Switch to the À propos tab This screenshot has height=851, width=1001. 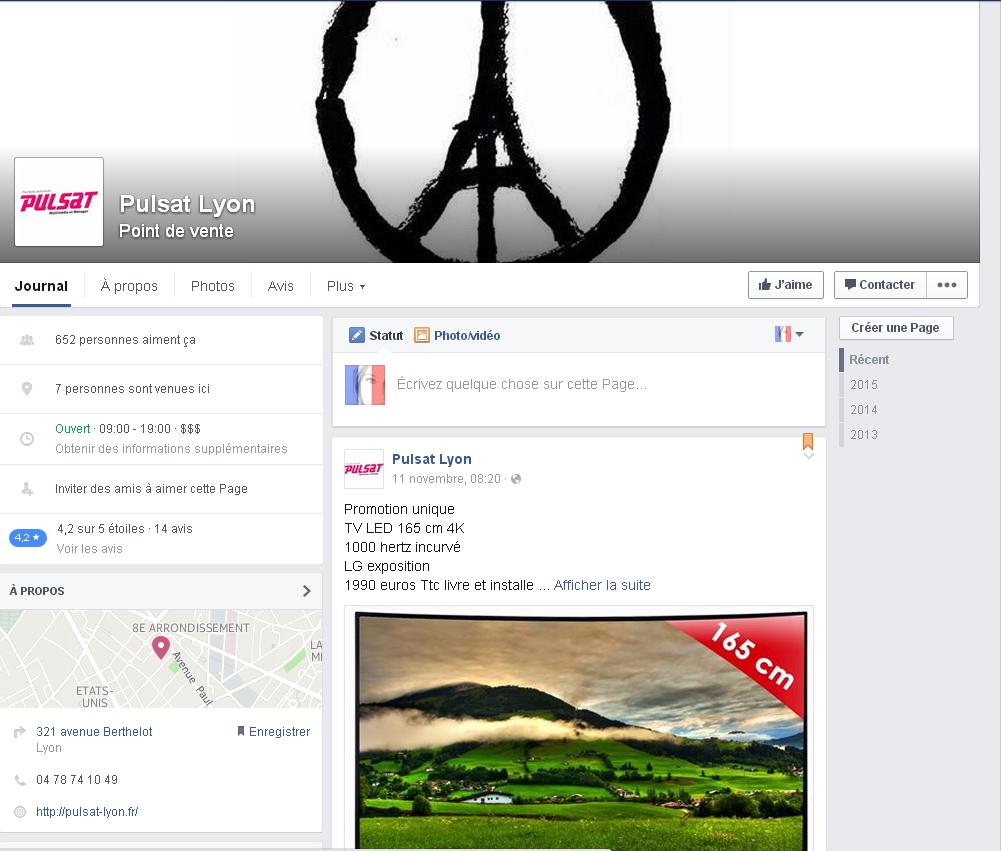coord(129,286)
